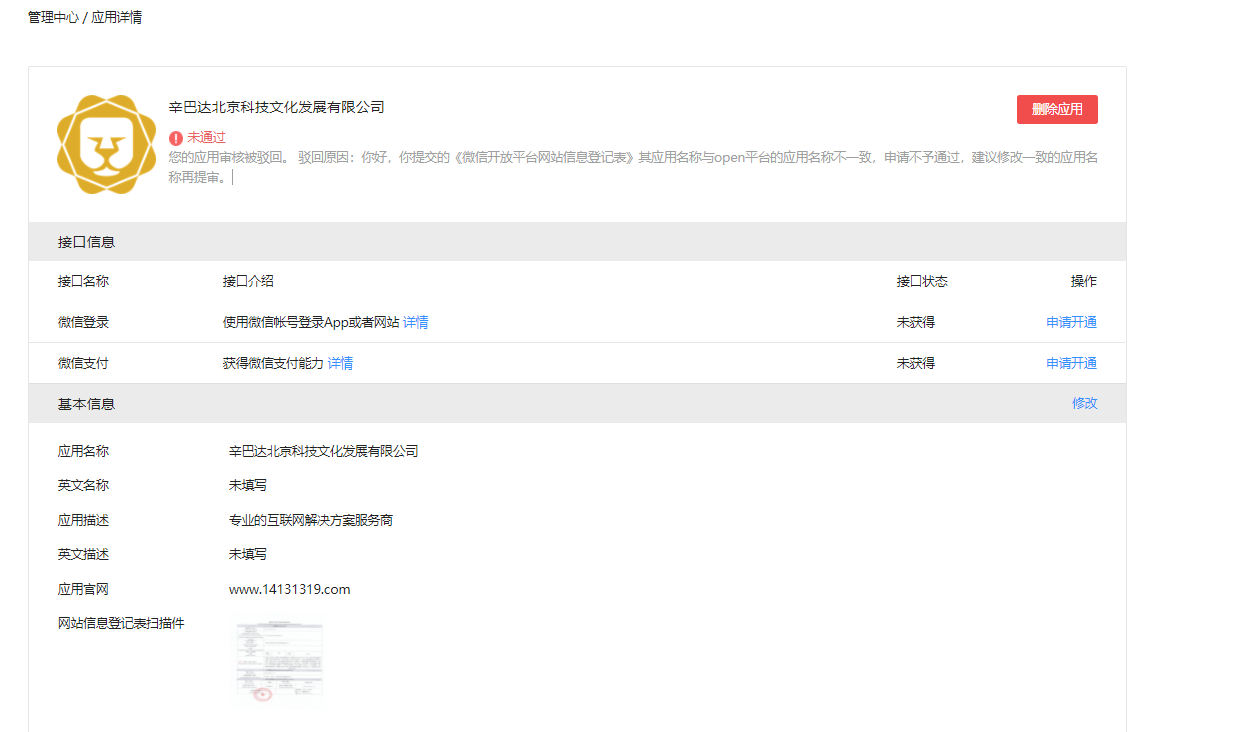Click the 获得微信支付能力 description
This screenshot has width=1257, height=732.
tap(273, 363)
